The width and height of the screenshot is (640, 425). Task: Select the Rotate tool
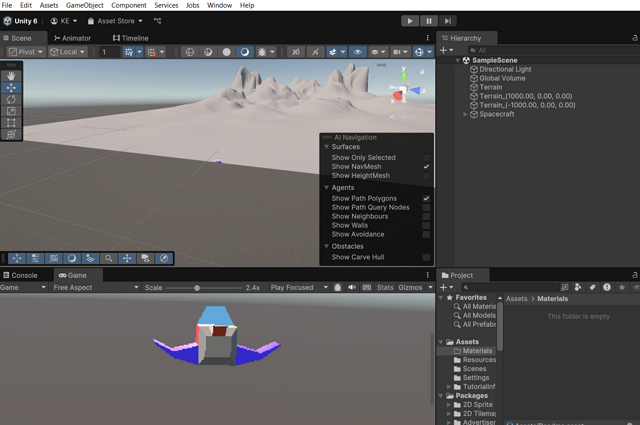11,99
